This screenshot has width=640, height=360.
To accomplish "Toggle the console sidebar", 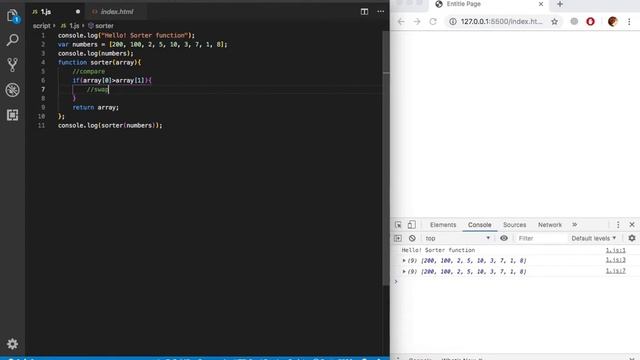I will [398, 238].
